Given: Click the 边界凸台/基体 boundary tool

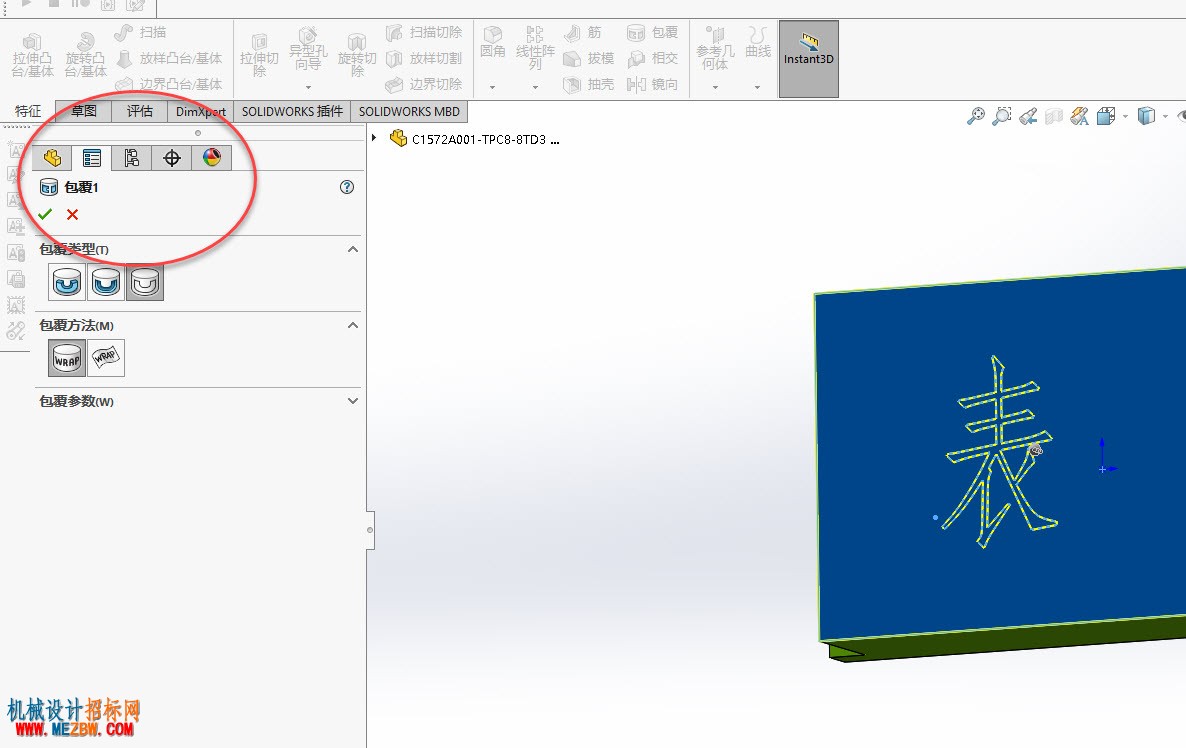Looking at the screenshot, I should (x=169, y=84).
